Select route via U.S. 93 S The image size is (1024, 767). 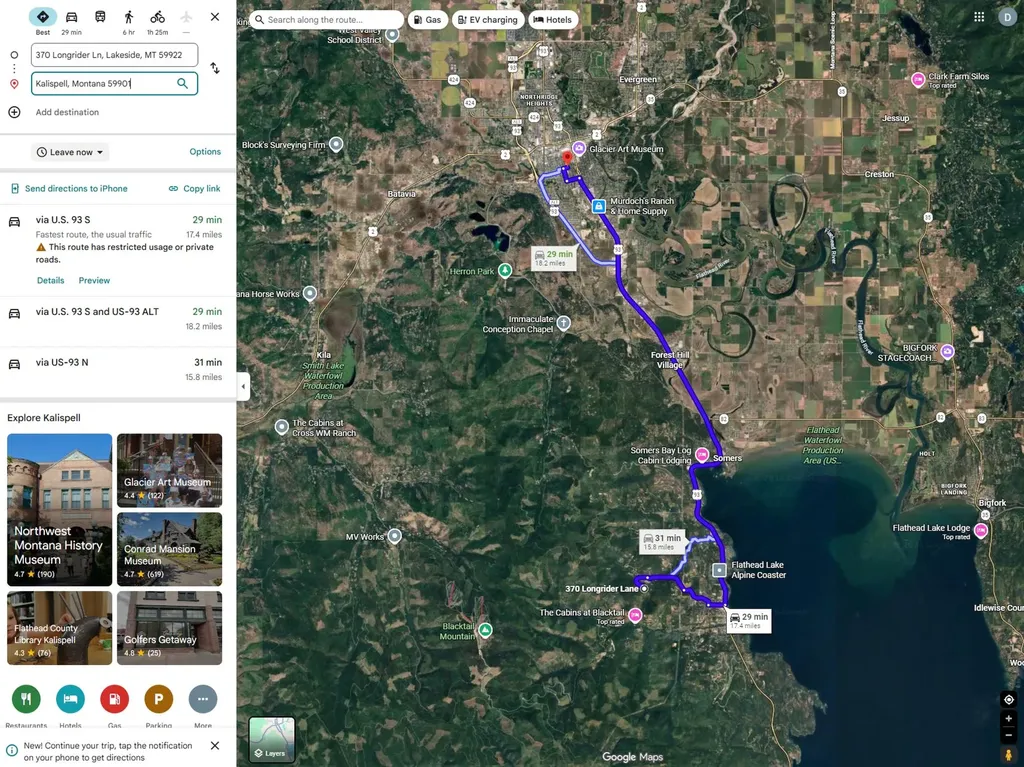118,250
